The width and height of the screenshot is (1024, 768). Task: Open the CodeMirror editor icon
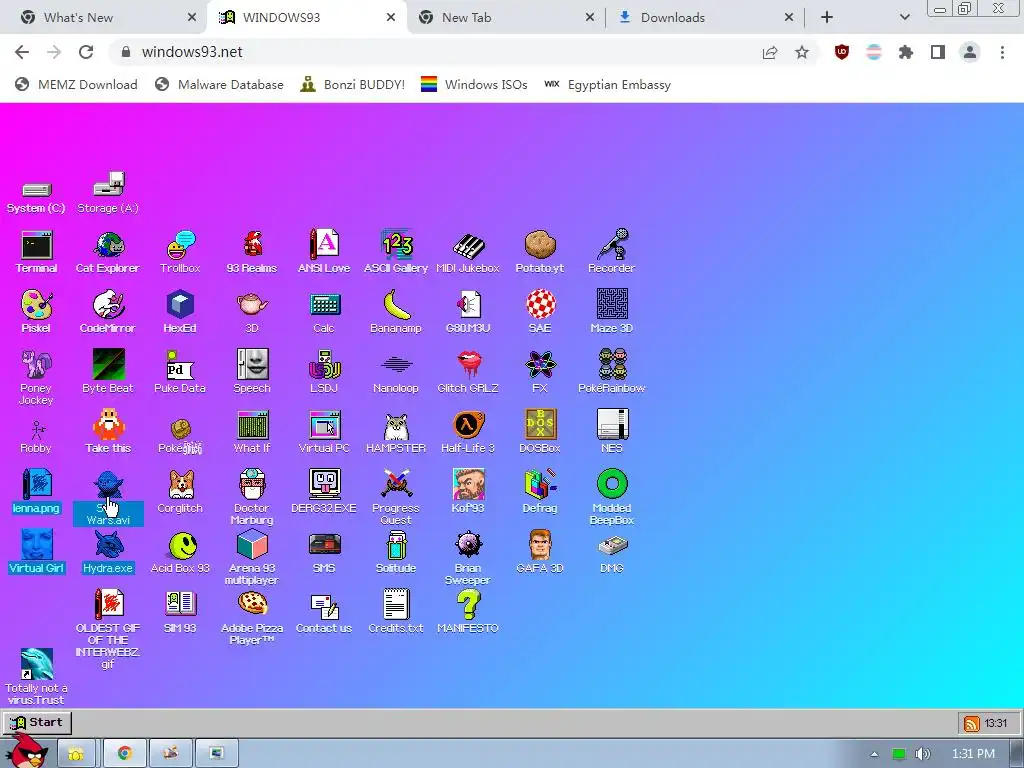pos(108,312)
